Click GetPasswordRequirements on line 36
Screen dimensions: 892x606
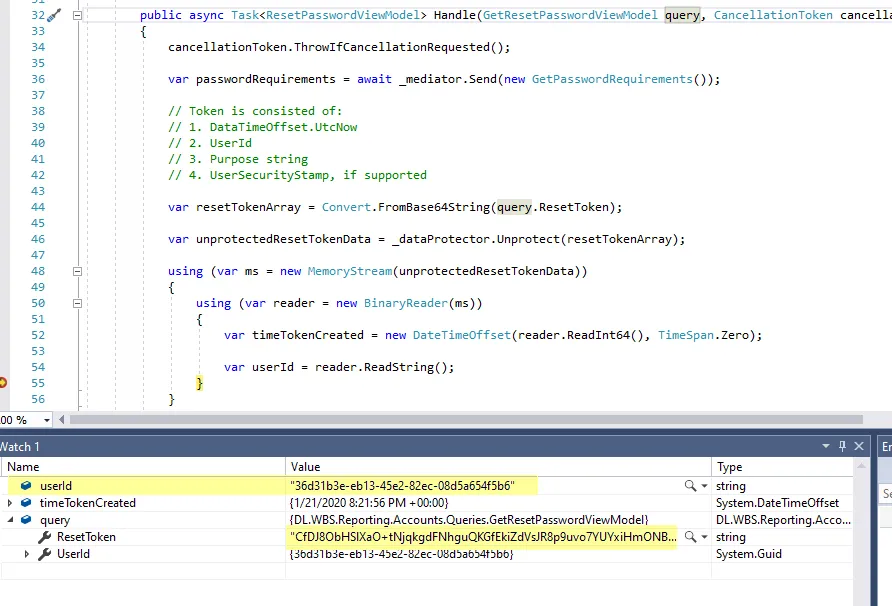(612, 79)
